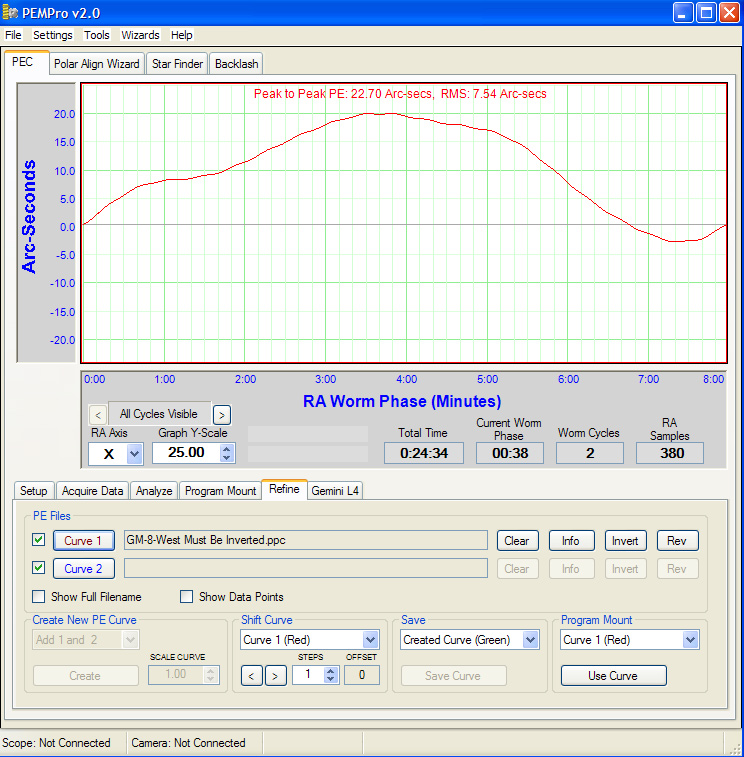Switch to Polar Align Wizard tab
The image size is (744, 757).
[x=97, y=64]
